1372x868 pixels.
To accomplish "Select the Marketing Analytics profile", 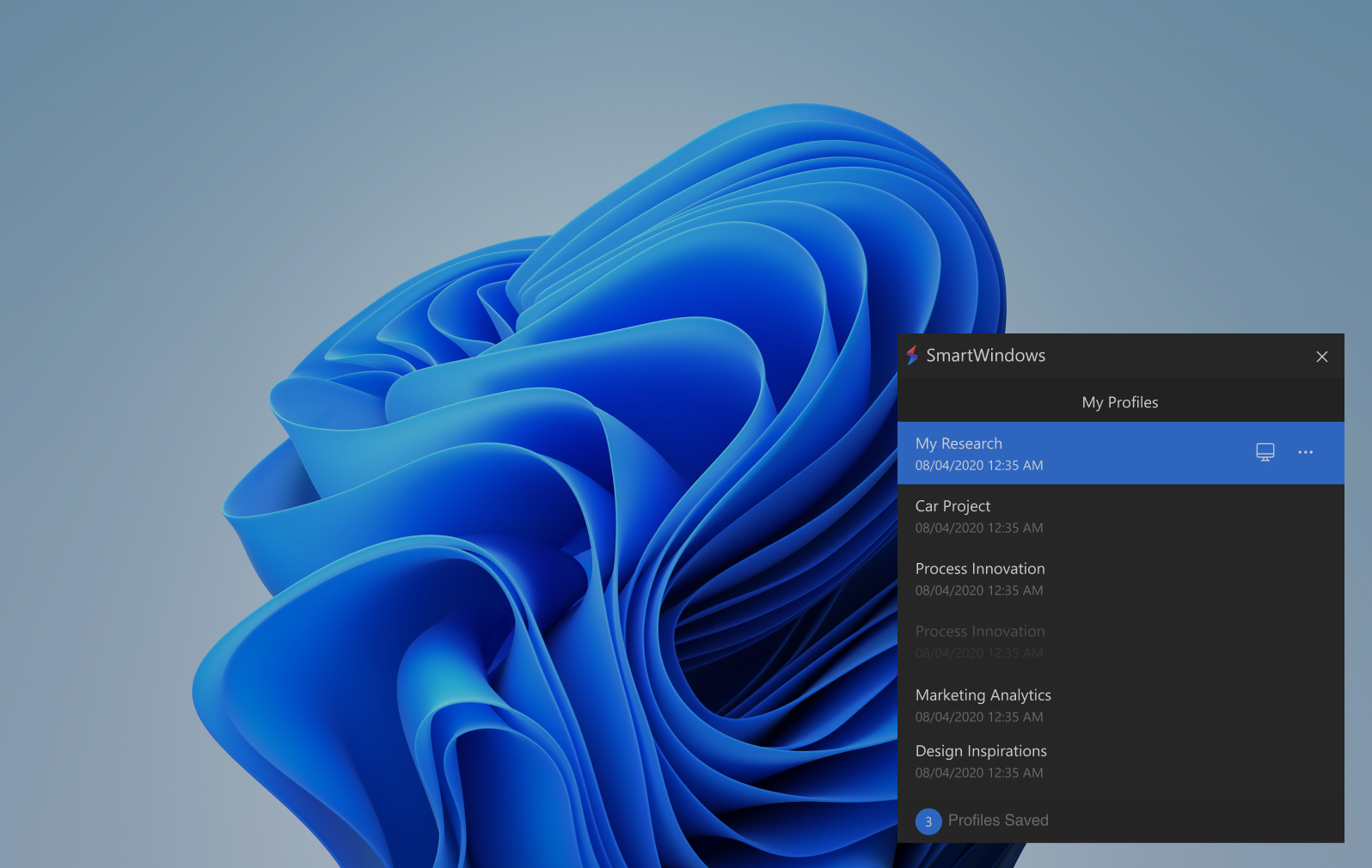I will point(983,695).
